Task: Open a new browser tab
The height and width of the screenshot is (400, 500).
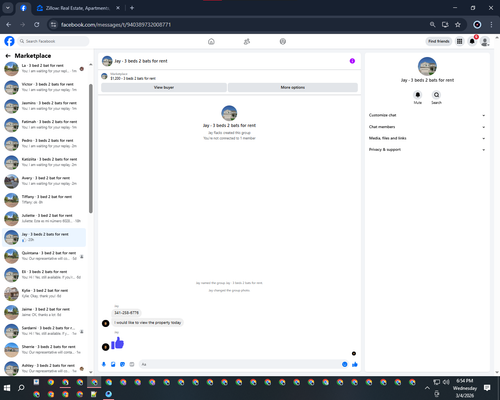Action: tap(132, 8)
